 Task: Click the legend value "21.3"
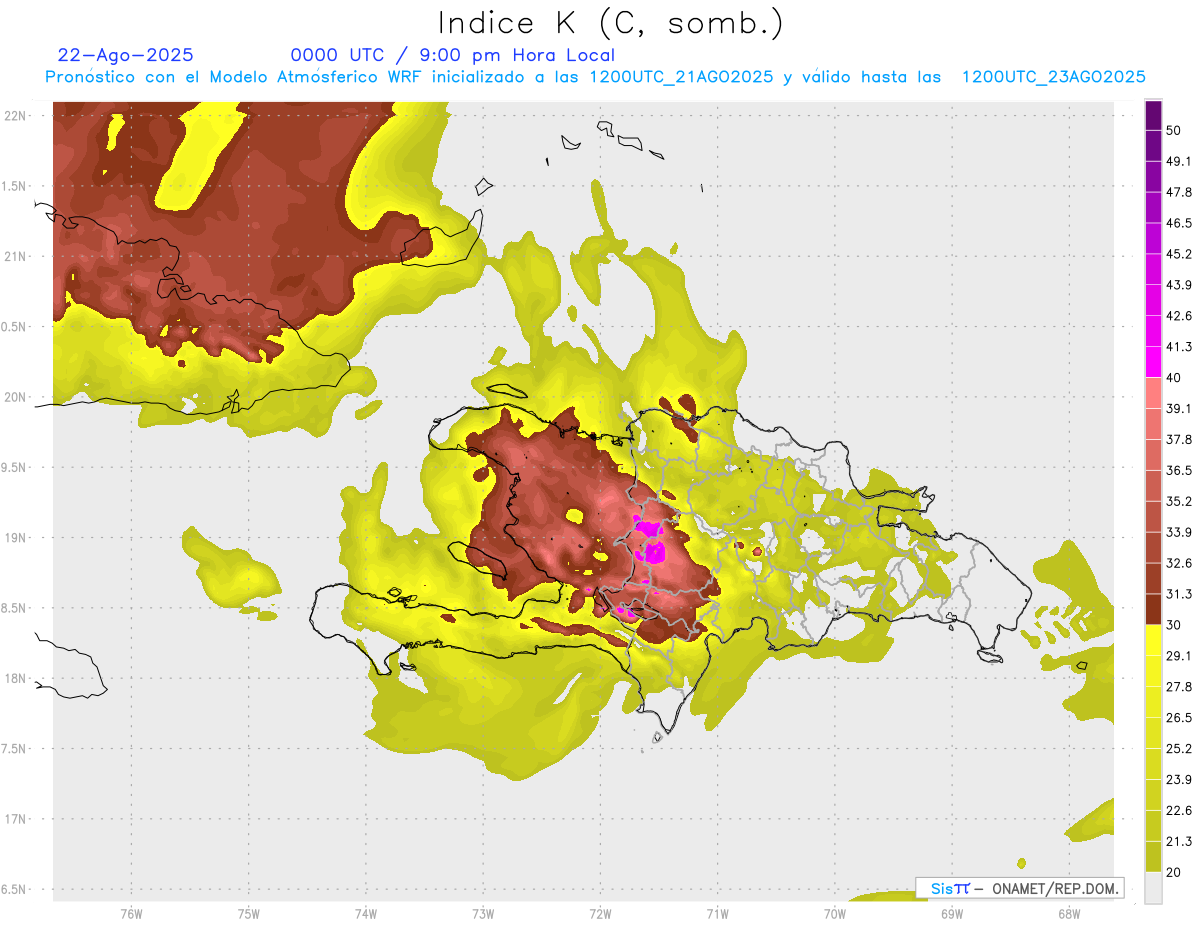click(x=1178, y=841)
